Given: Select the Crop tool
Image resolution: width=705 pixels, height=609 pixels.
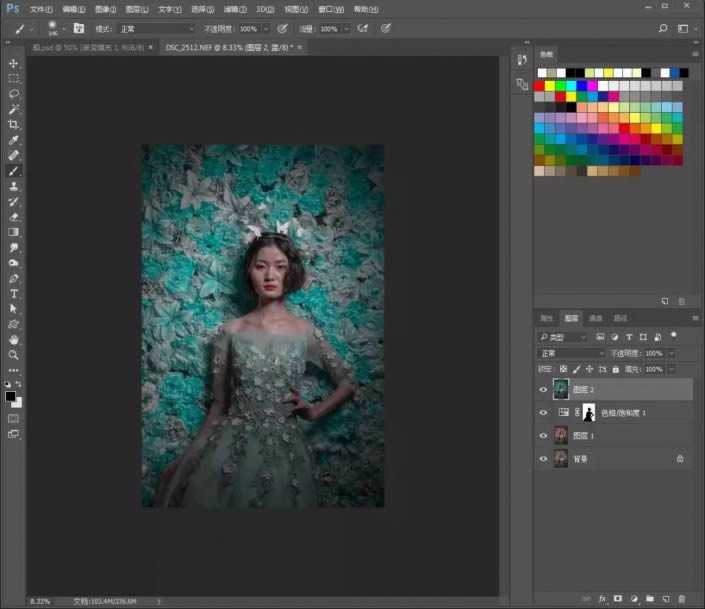Looking at the screenshot, I should tap(14, 124).
